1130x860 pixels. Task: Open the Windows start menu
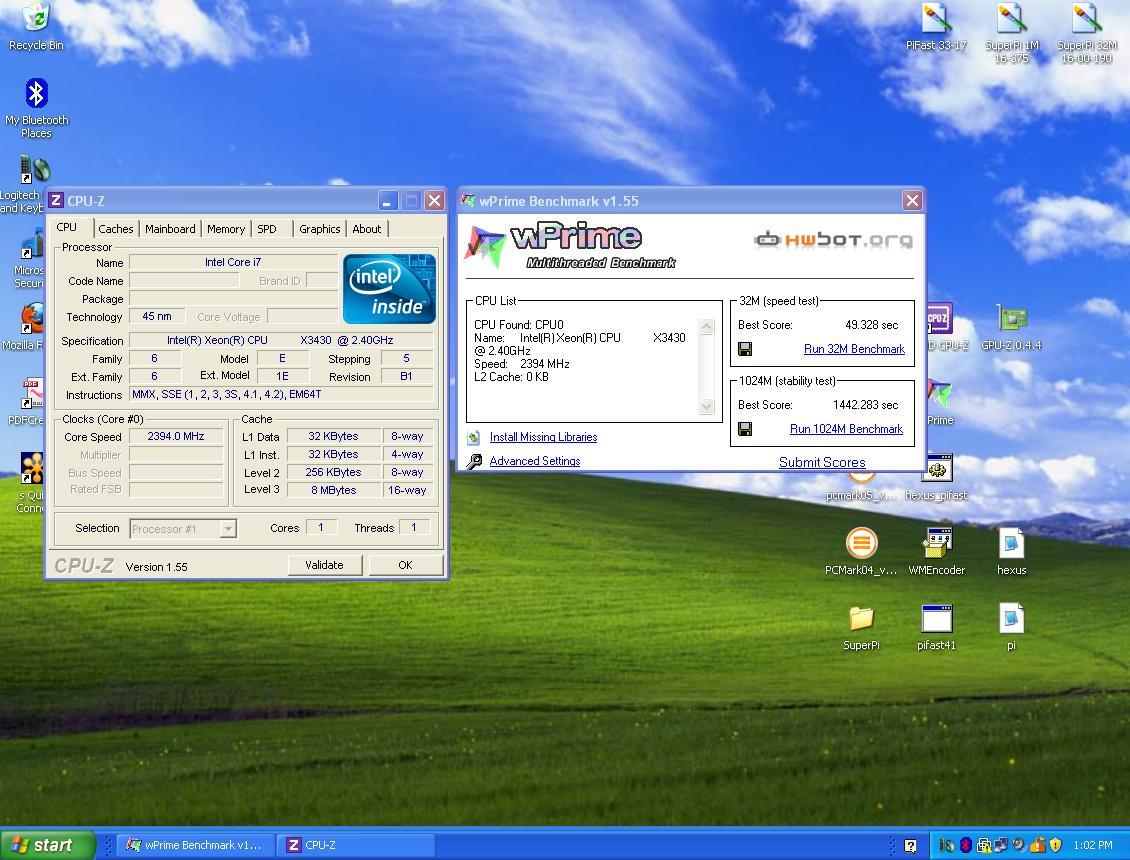point(48,845)
